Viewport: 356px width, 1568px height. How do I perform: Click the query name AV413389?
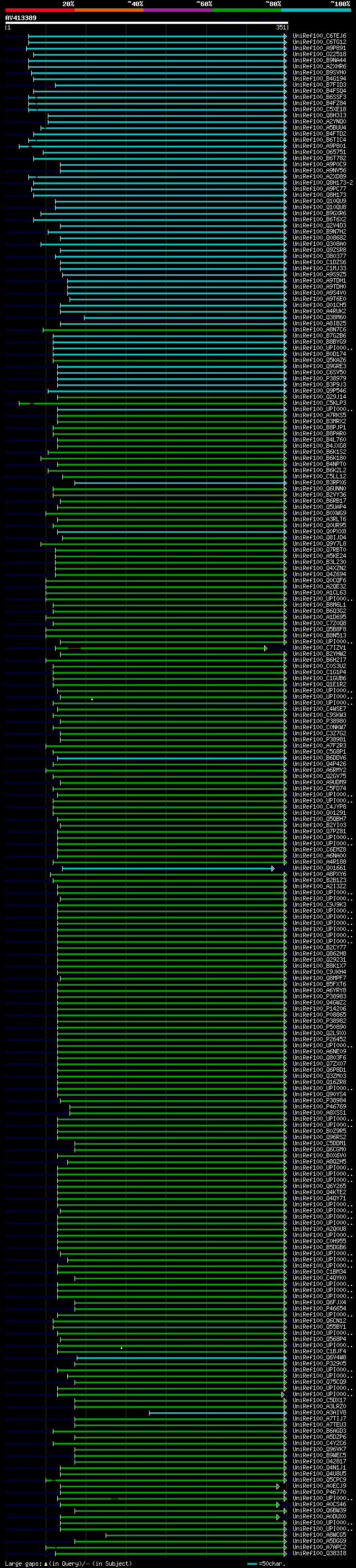(21, 18)
